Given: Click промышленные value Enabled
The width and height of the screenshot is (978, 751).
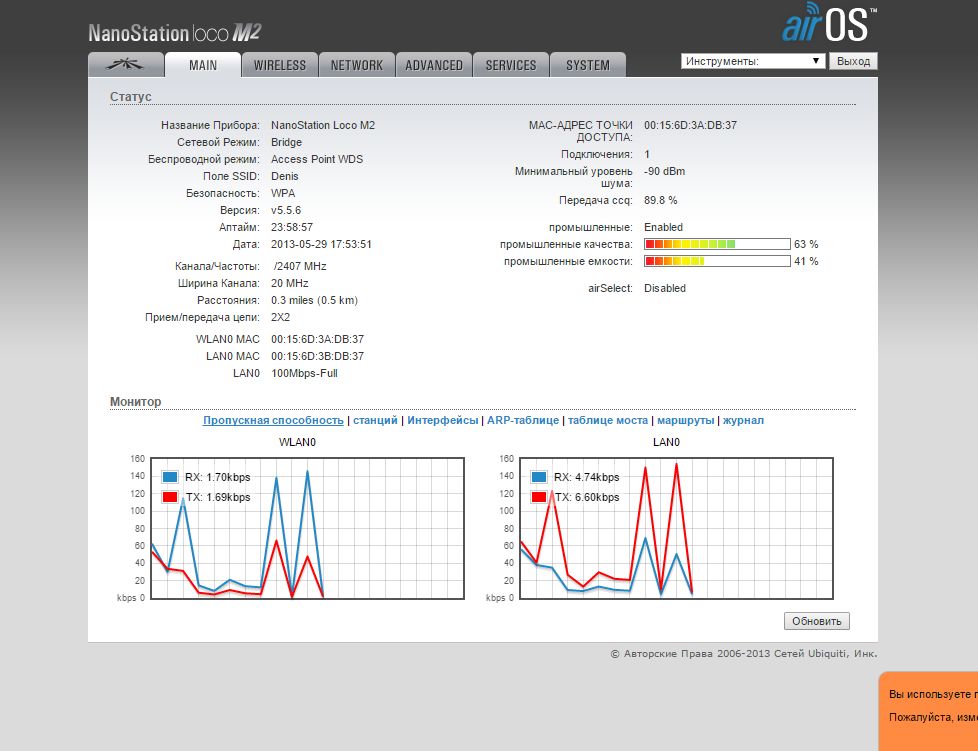Looking at the screenshot, I should point(663,227).
